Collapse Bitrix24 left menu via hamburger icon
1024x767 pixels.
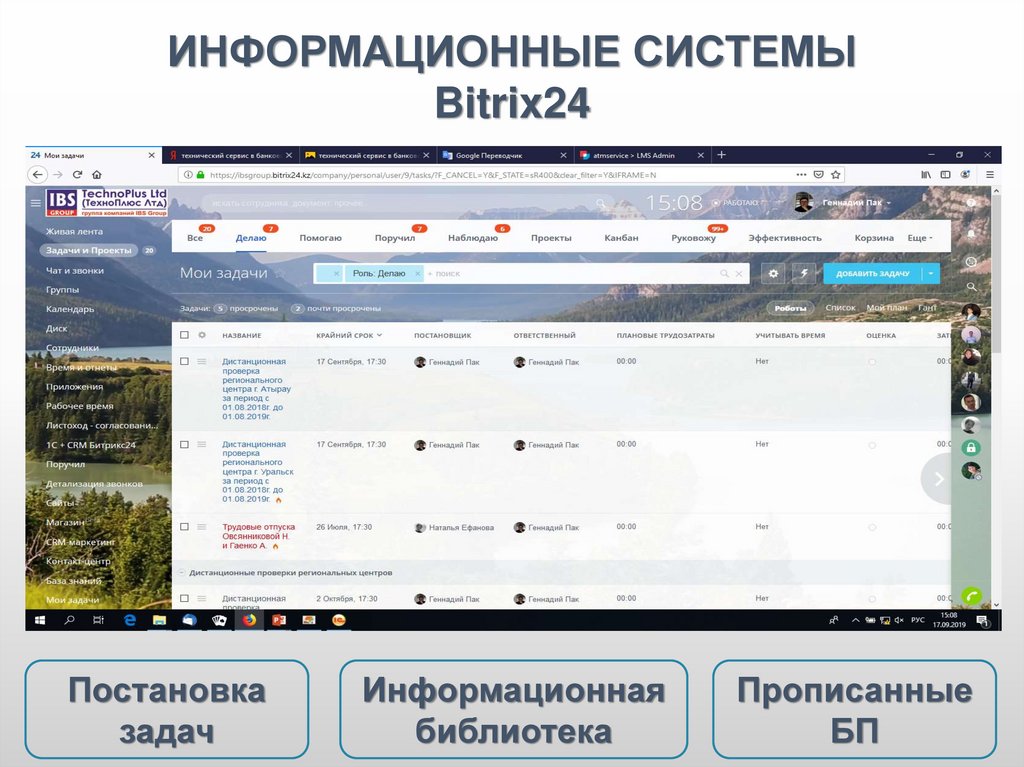coord(36,203)
